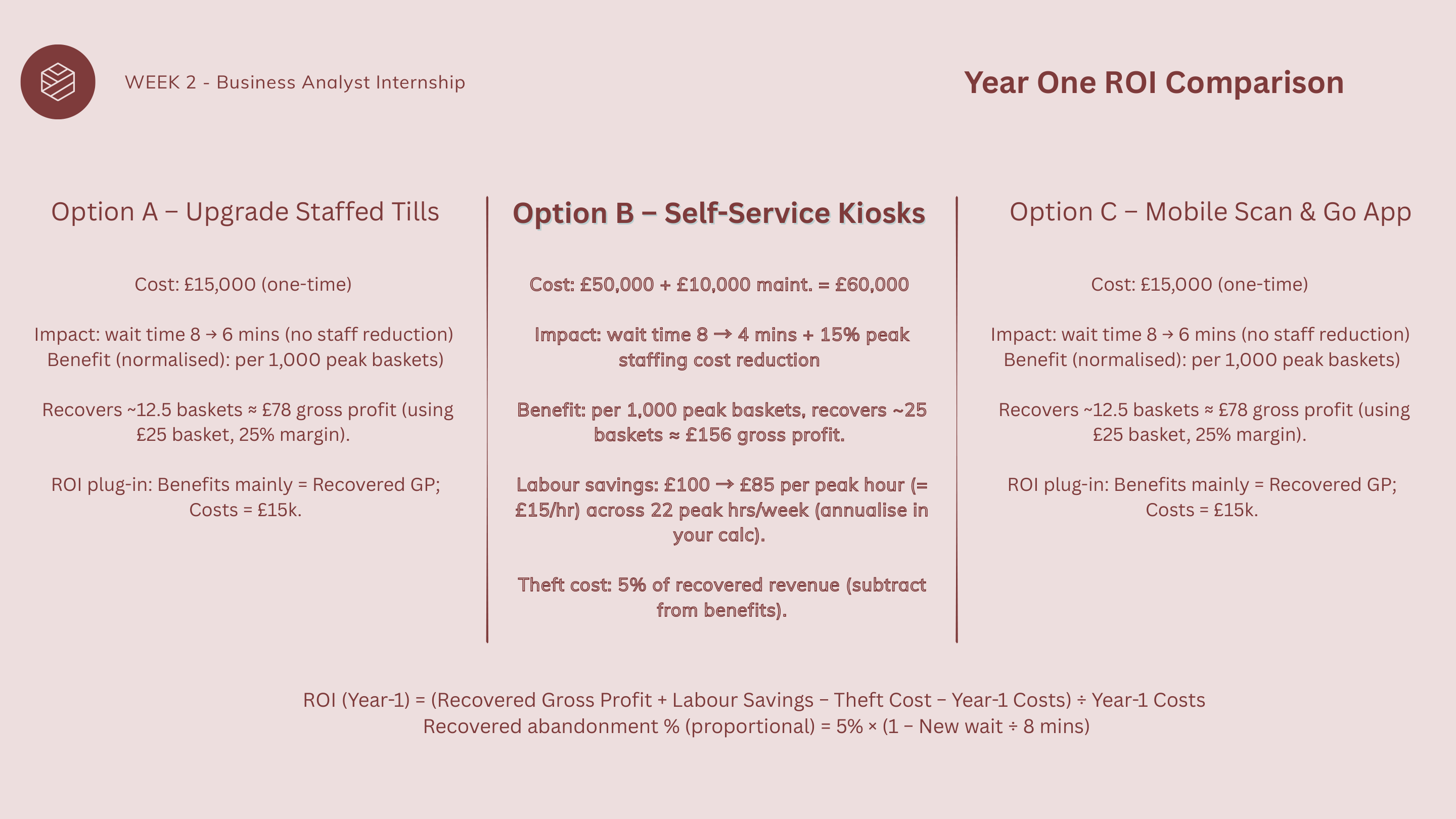Select Option C's £15,000 one-time cost line
The width and height of the screenshot is (1456, 819).
coord(1199,284)
